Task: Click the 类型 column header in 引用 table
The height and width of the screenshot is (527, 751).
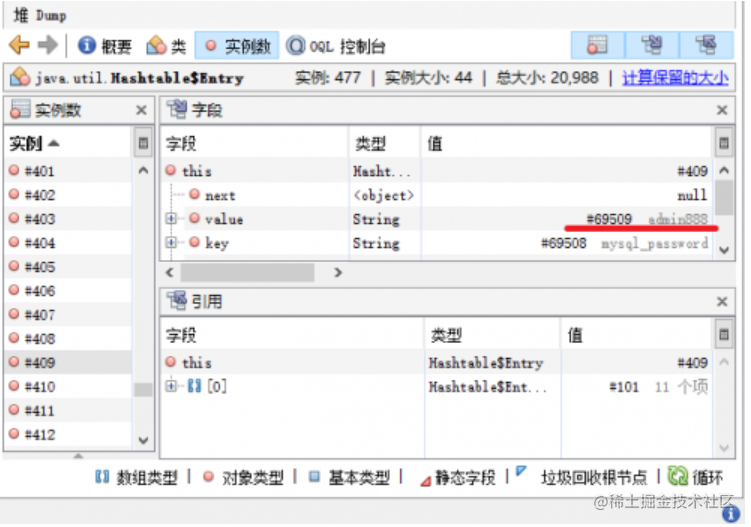Action: (492, 335)
